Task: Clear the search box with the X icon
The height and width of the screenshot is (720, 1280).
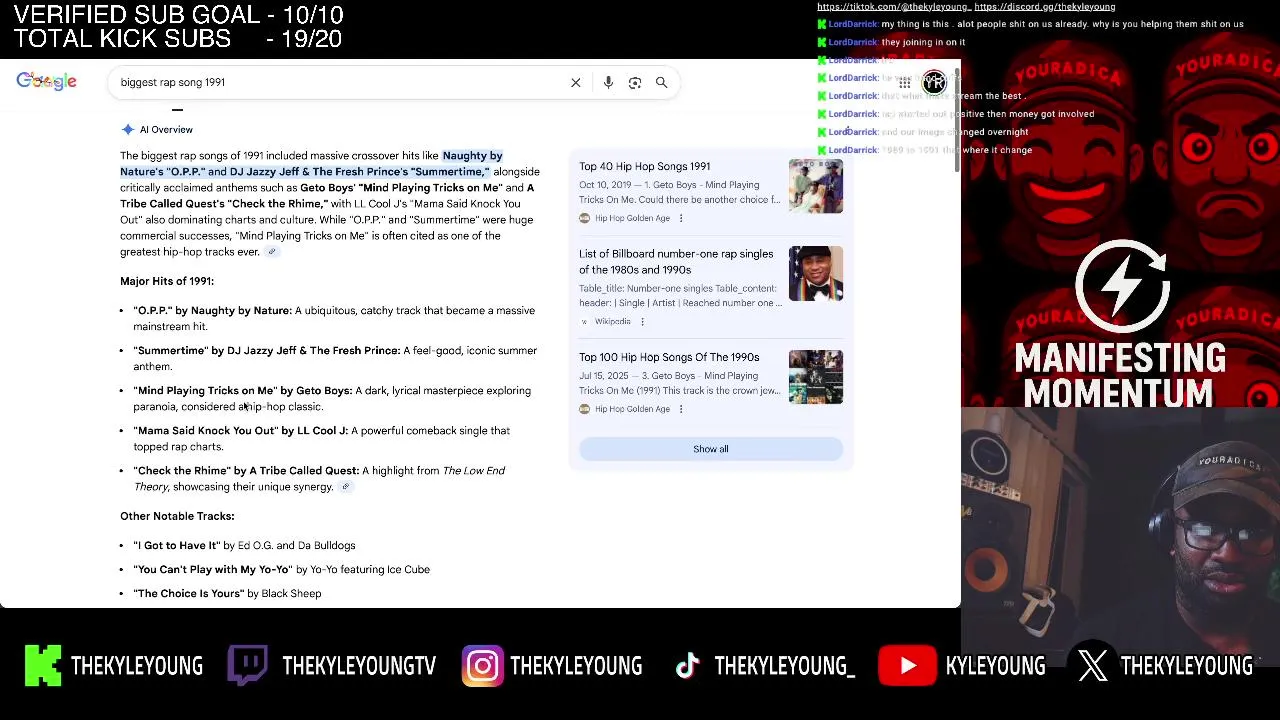Action: [x=576, y=83]
